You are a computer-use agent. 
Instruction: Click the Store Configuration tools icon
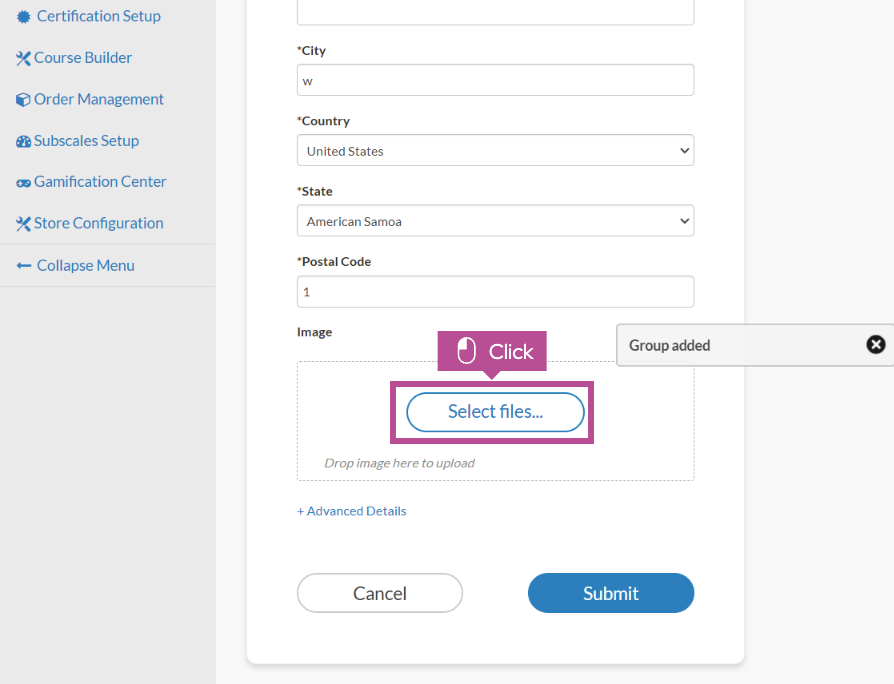(x=23, y=224)
